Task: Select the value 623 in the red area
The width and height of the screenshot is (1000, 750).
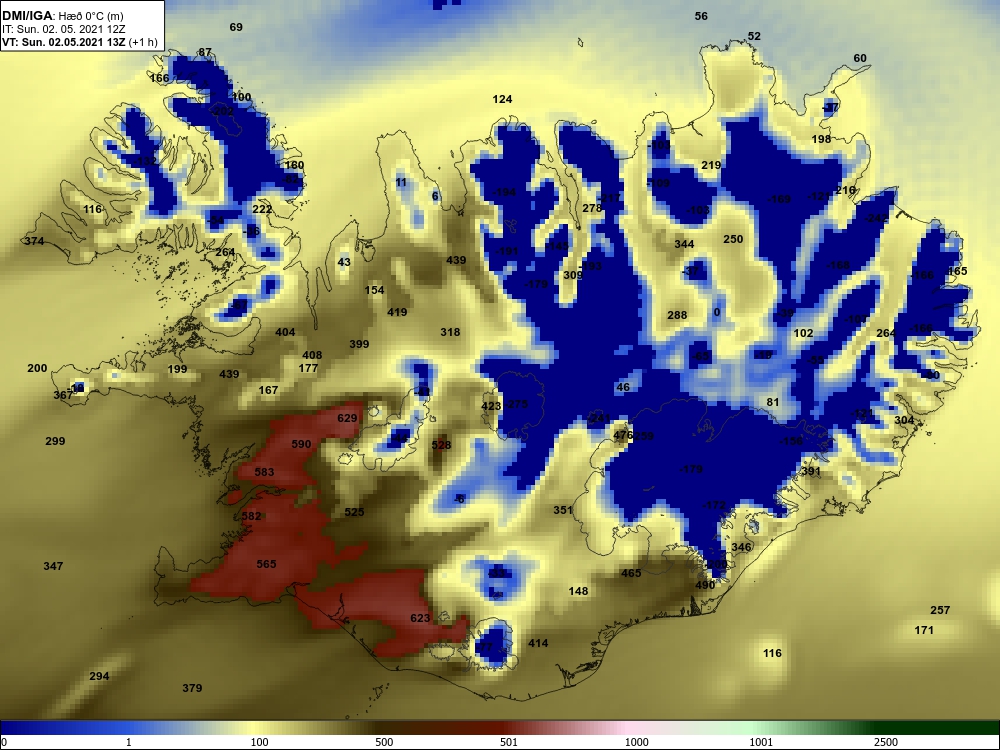Action: coord(420,617)
